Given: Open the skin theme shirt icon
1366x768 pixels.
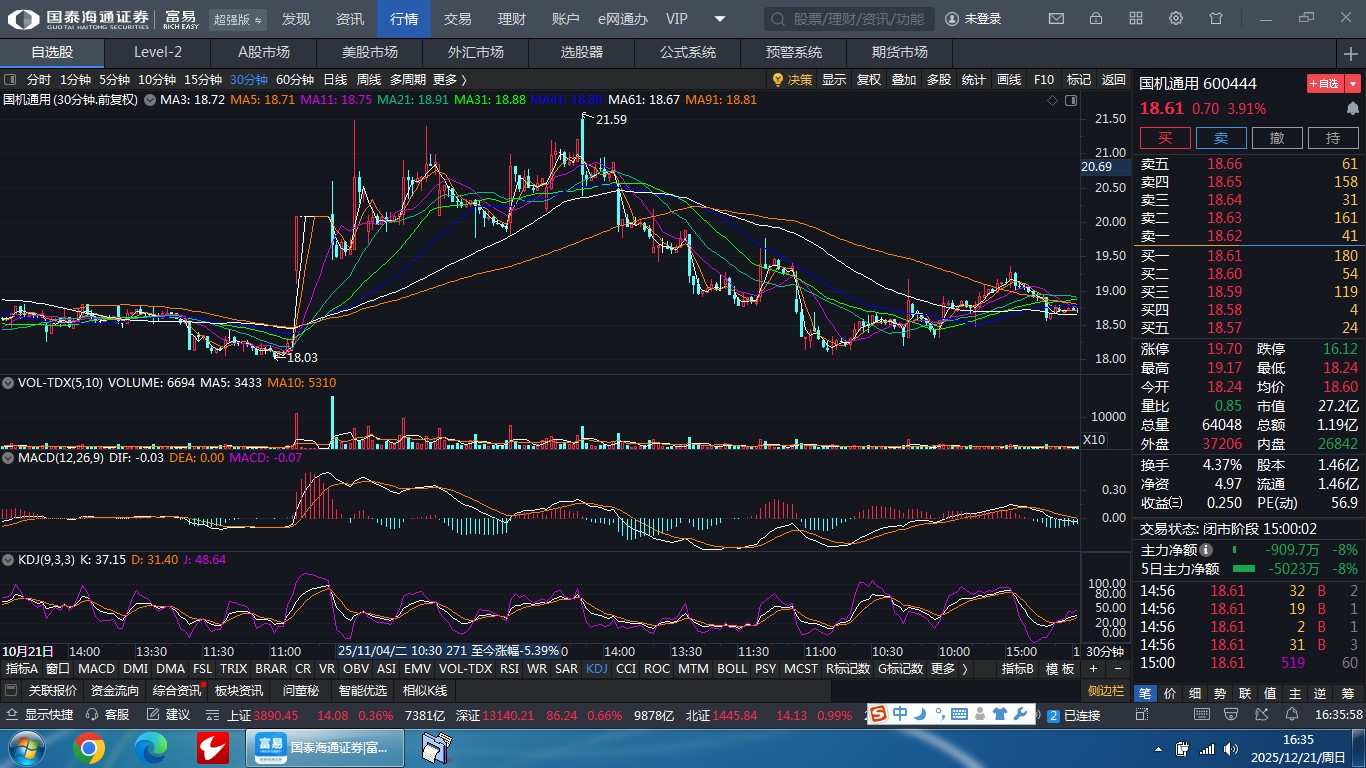Looking at the screenshot, I should tap(1216, 19).
